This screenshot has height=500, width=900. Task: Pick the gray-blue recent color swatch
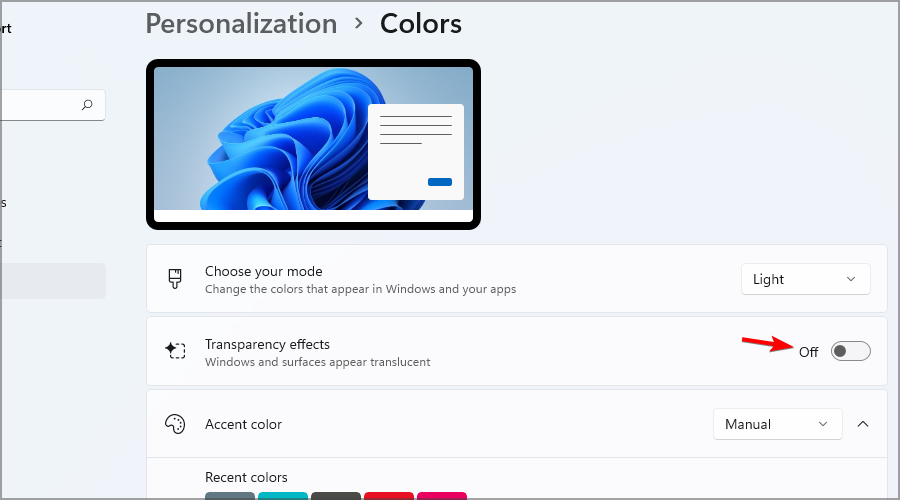[x=230, y=496]
